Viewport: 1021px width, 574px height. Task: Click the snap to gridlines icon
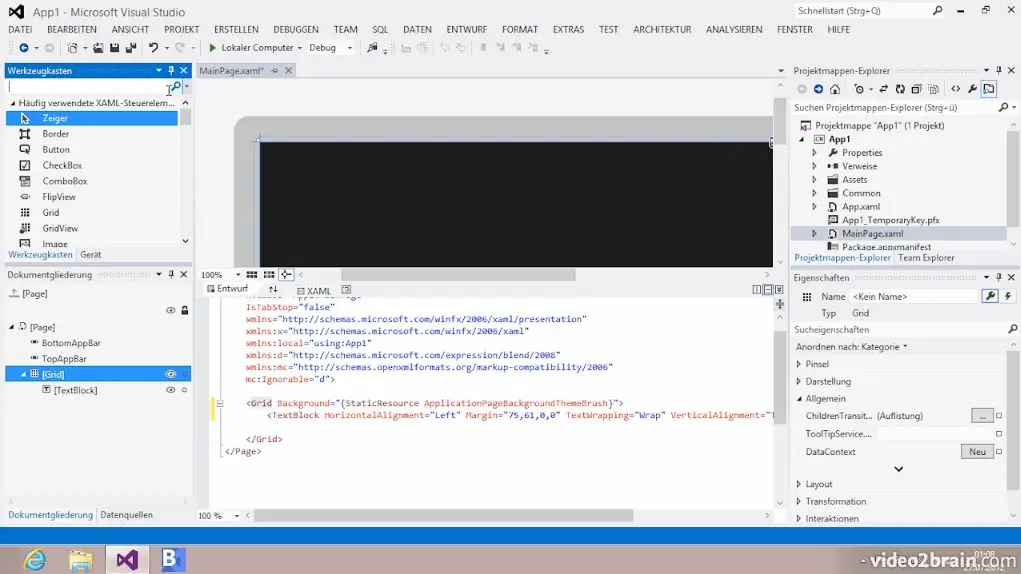point(269,275)
